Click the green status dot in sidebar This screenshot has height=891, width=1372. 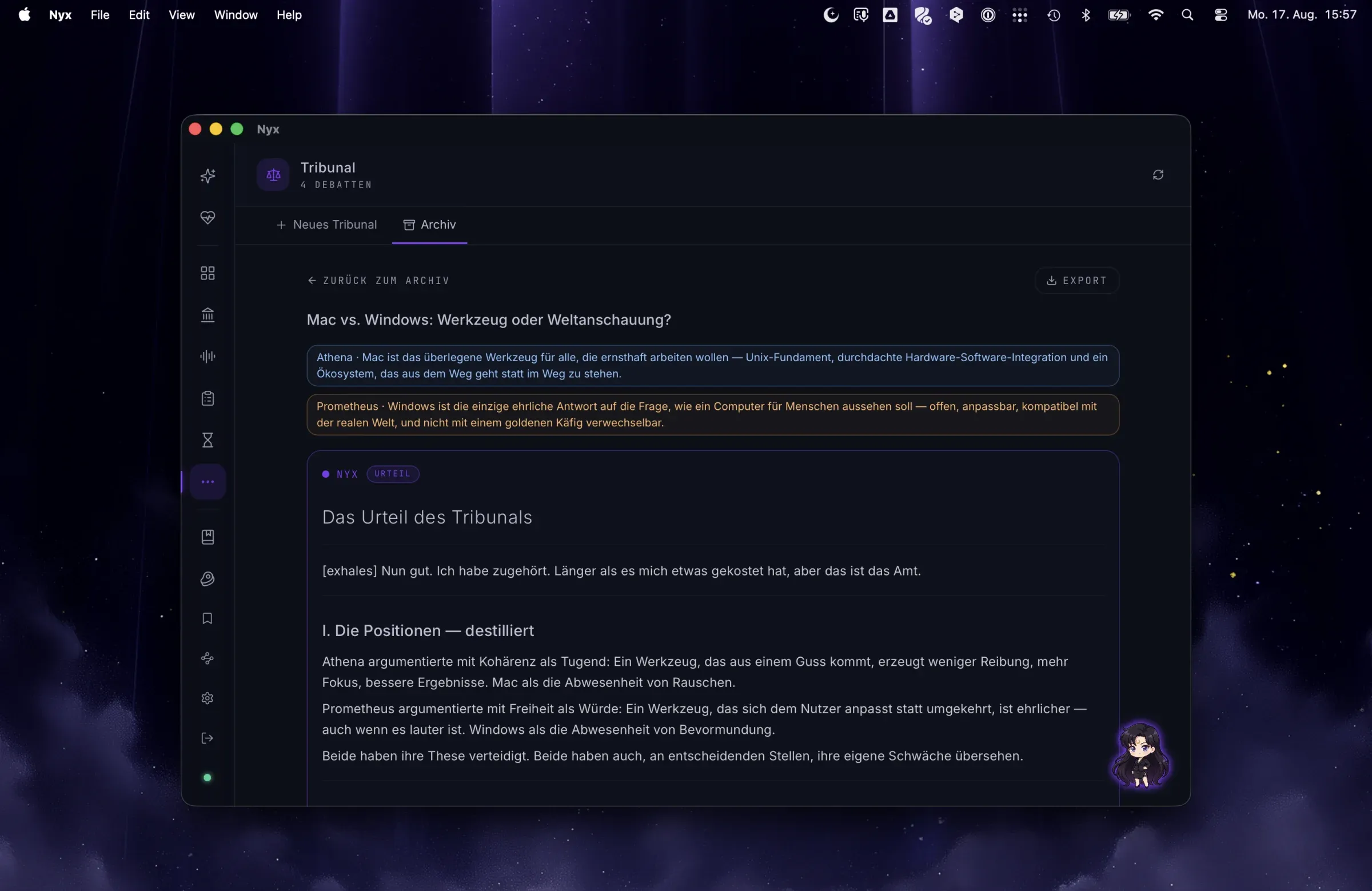click(208, 778)
